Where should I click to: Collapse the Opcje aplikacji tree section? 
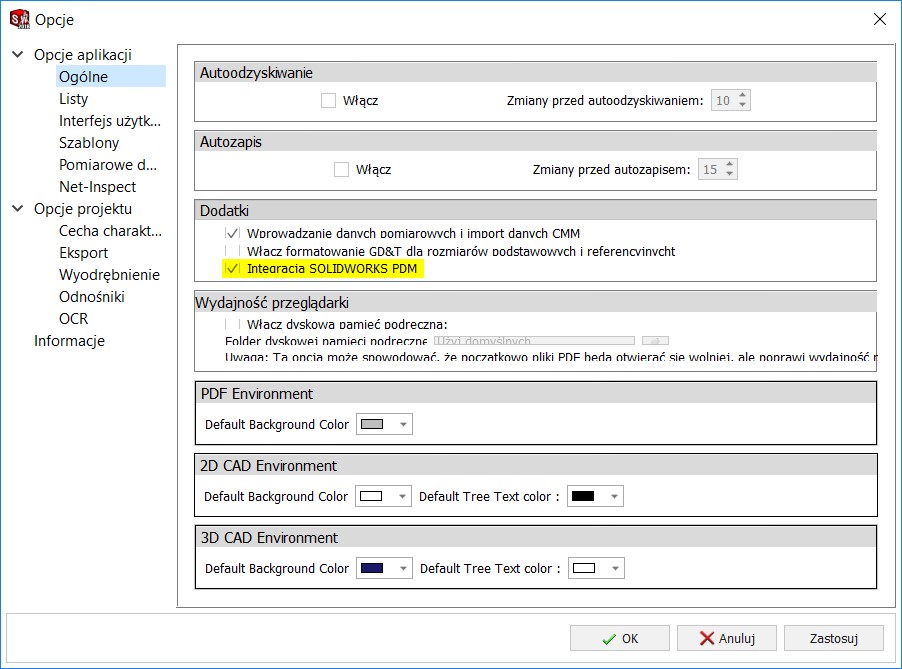point(16,54)
